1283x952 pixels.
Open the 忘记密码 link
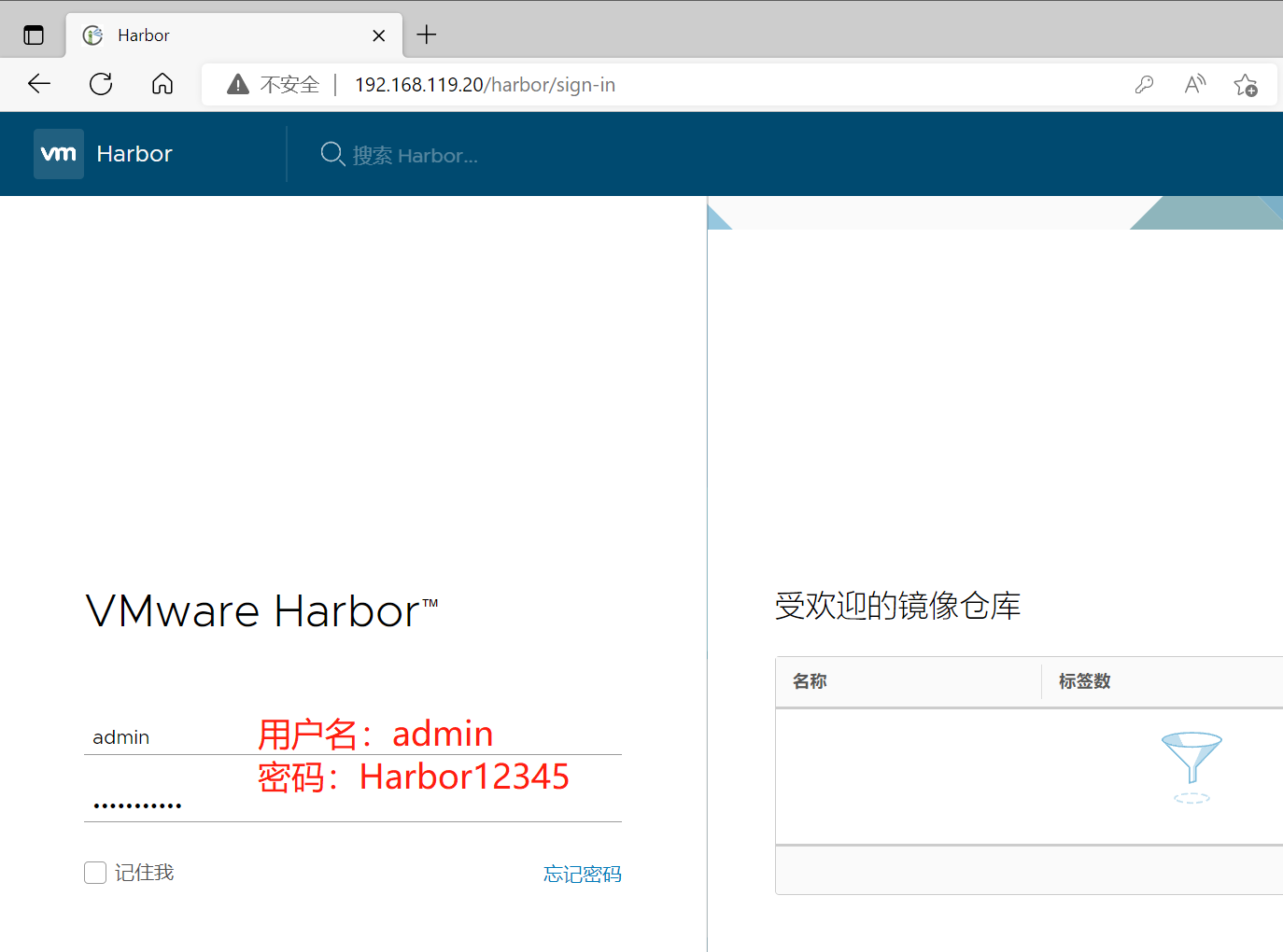[583, 874]
